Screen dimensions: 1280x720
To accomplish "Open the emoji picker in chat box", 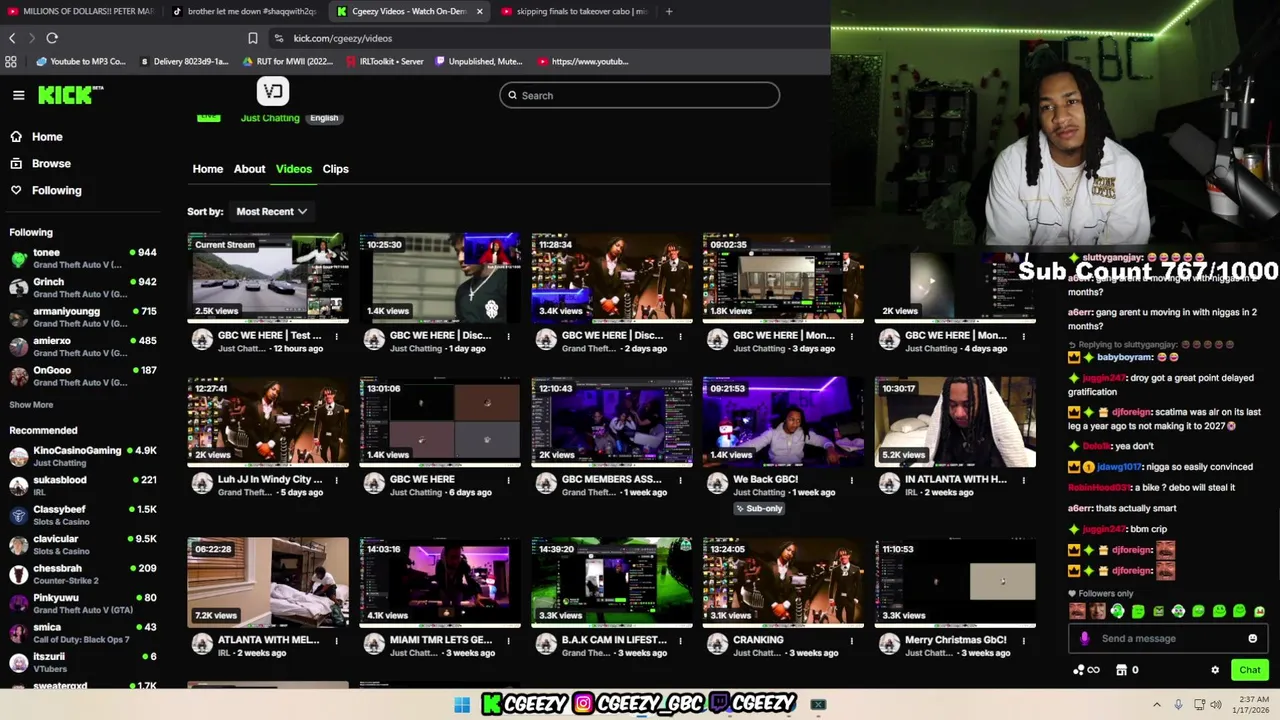I will click(x=1252, y=638).
